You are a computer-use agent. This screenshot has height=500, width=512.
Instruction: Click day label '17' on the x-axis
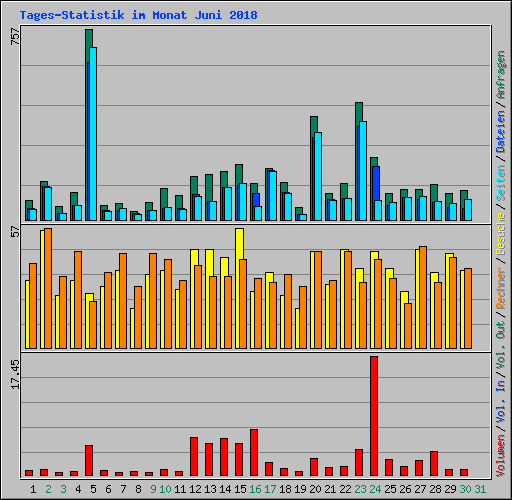[270, 489]
